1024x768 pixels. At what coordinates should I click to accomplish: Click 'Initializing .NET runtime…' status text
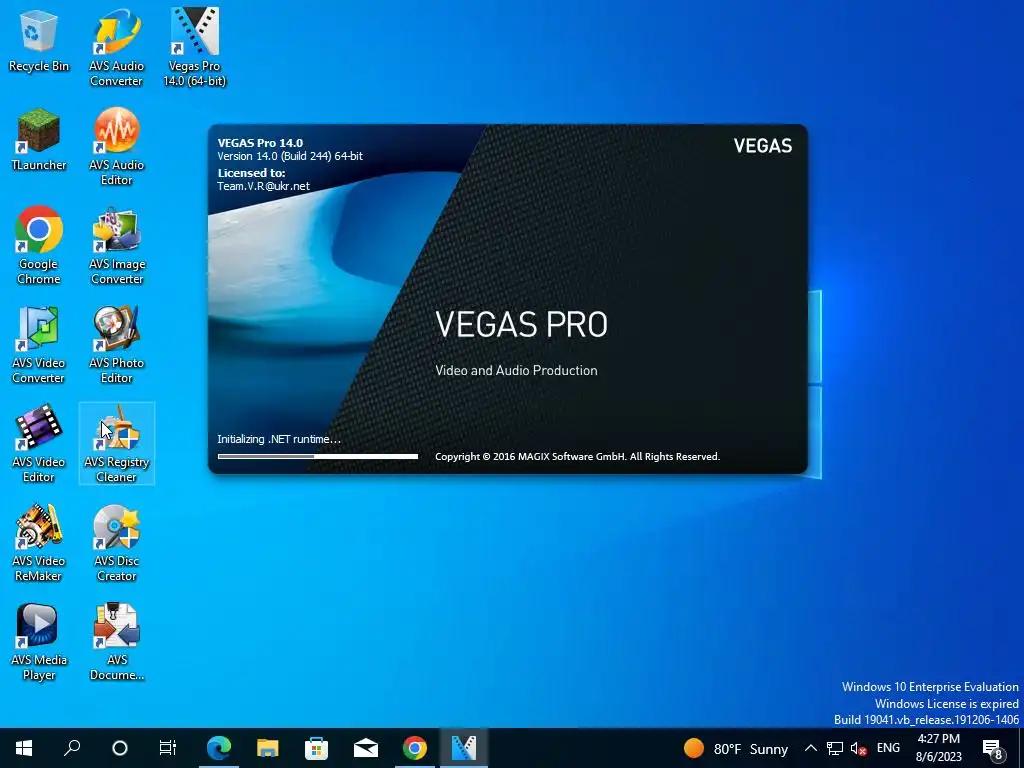point(279,439)
